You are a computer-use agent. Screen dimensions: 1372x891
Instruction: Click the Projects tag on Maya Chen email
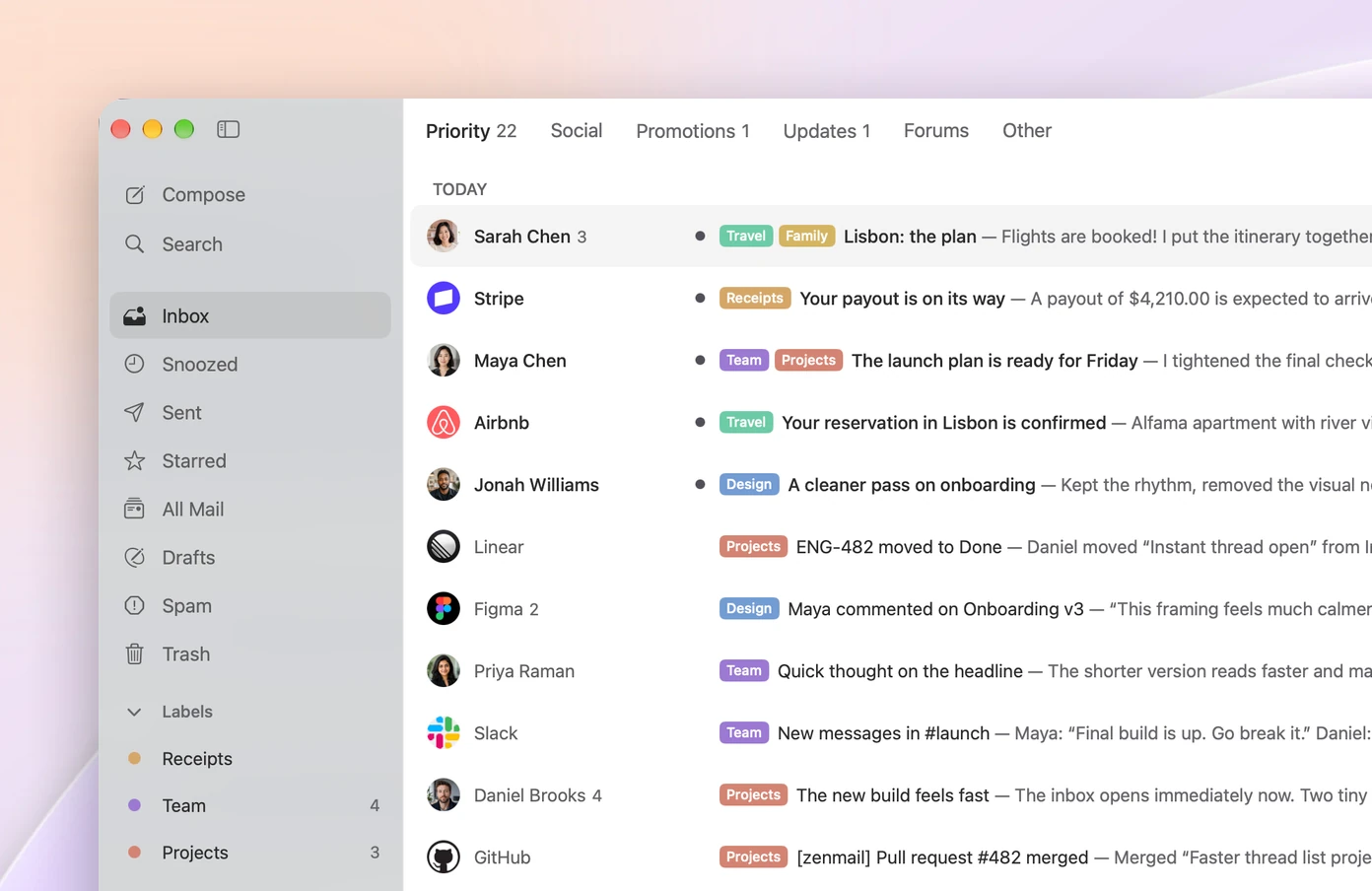(x=809, y=360)
